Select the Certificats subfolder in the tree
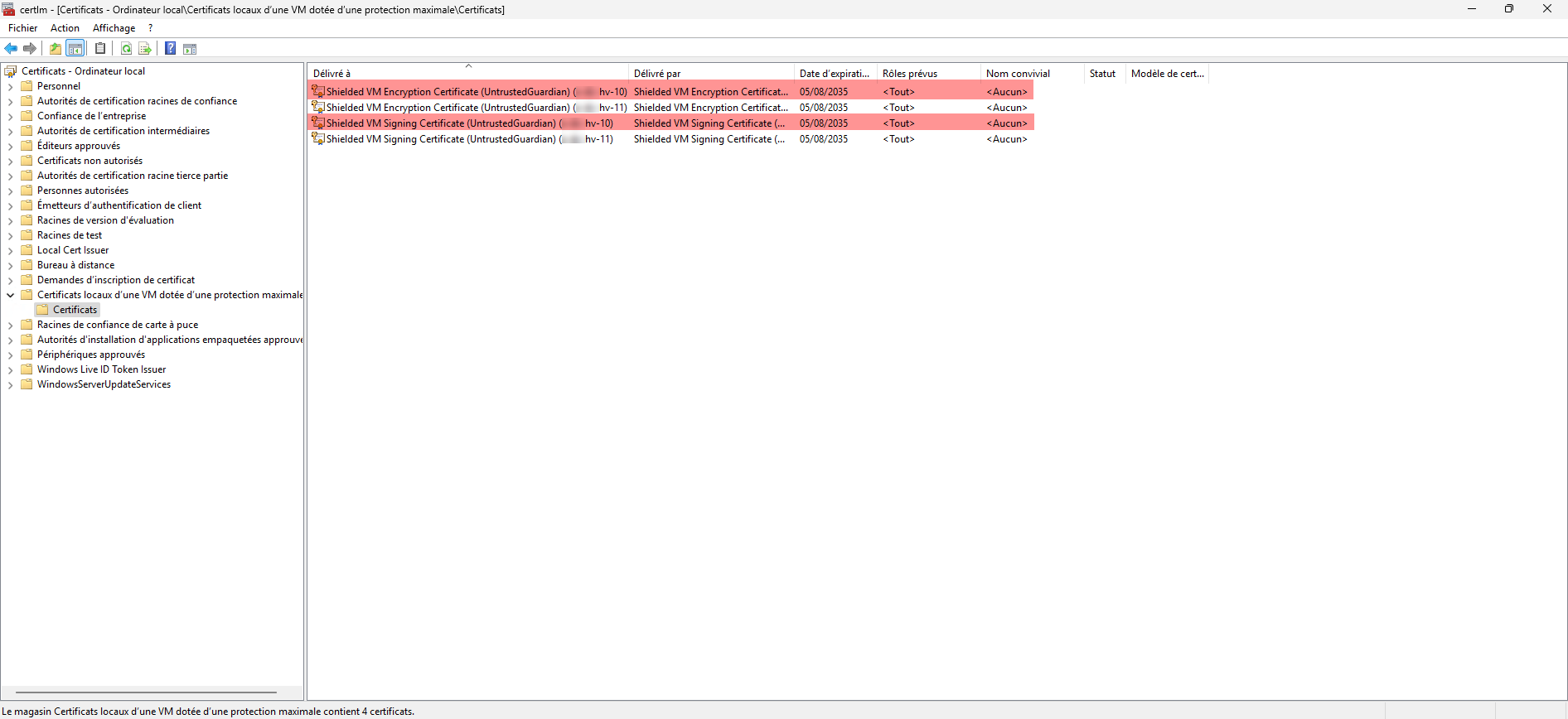The image size is (1568, 719). [x=75, y=310]
